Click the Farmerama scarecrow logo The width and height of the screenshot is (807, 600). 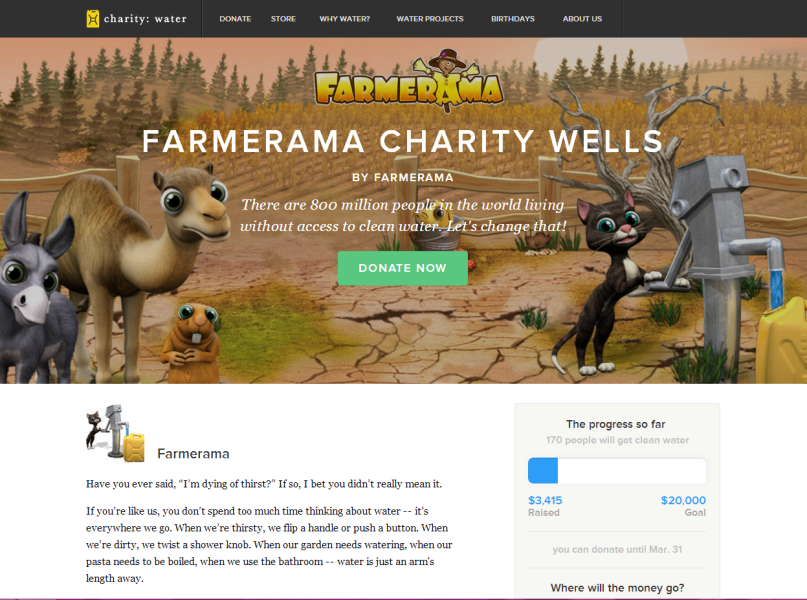point(409,80)
